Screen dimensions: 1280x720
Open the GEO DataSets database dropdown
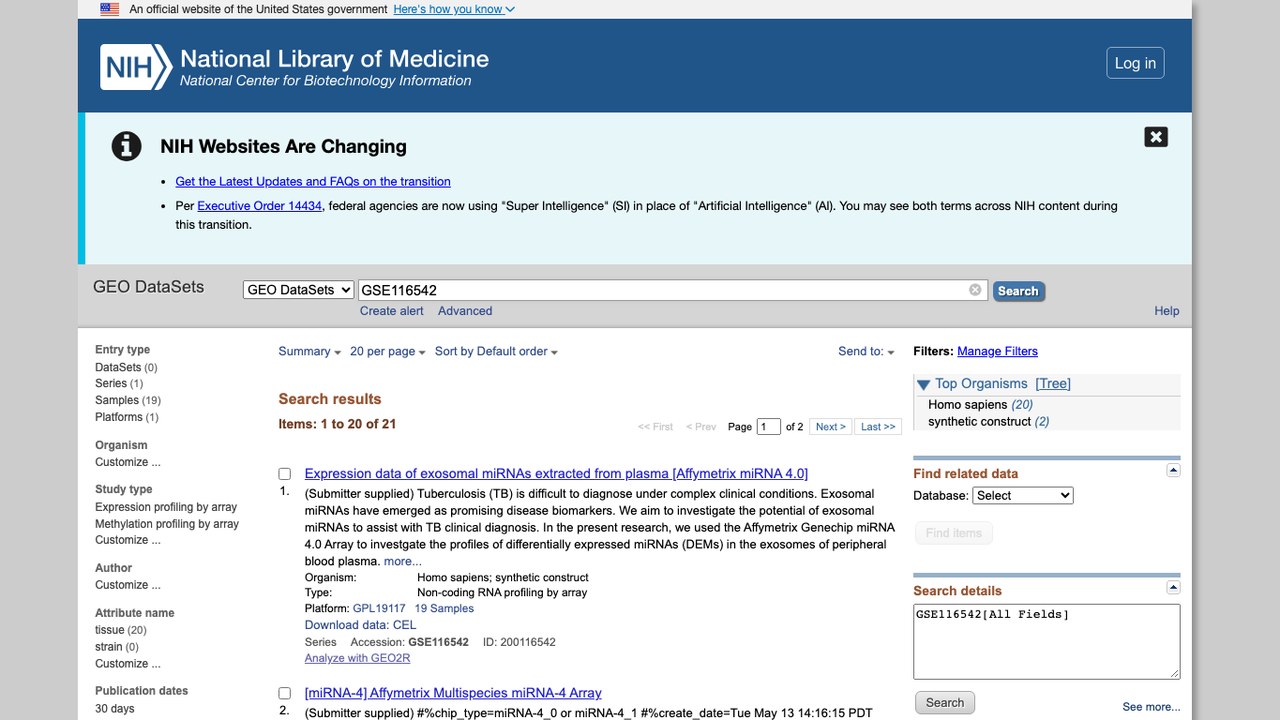(x=299, y=290)
